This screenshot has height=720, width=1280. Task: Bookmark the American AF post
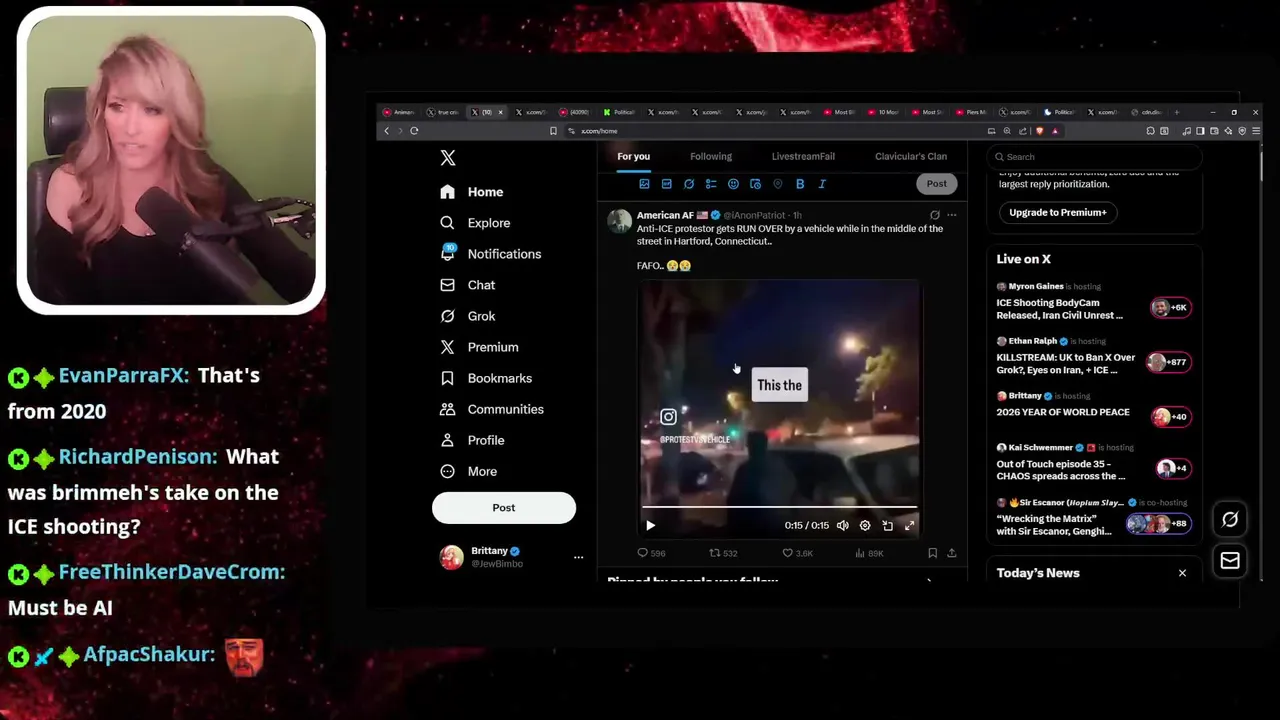point(932,553)
